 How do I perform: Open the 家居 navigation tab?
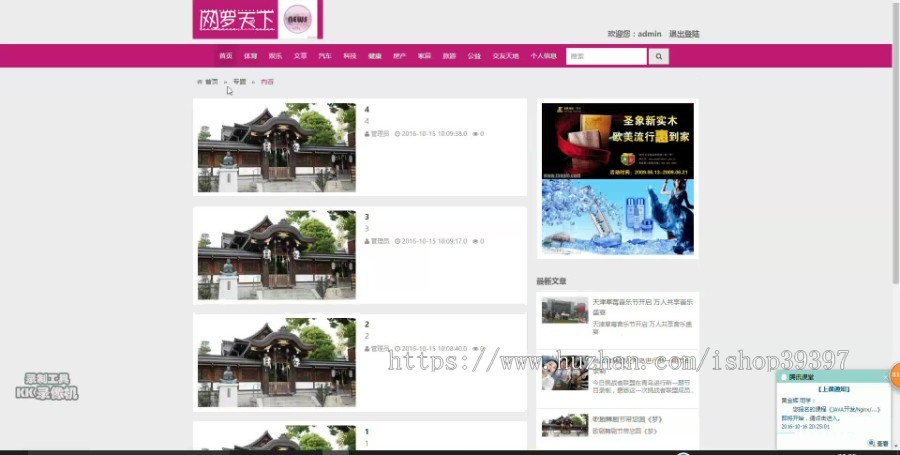[424, 56]
